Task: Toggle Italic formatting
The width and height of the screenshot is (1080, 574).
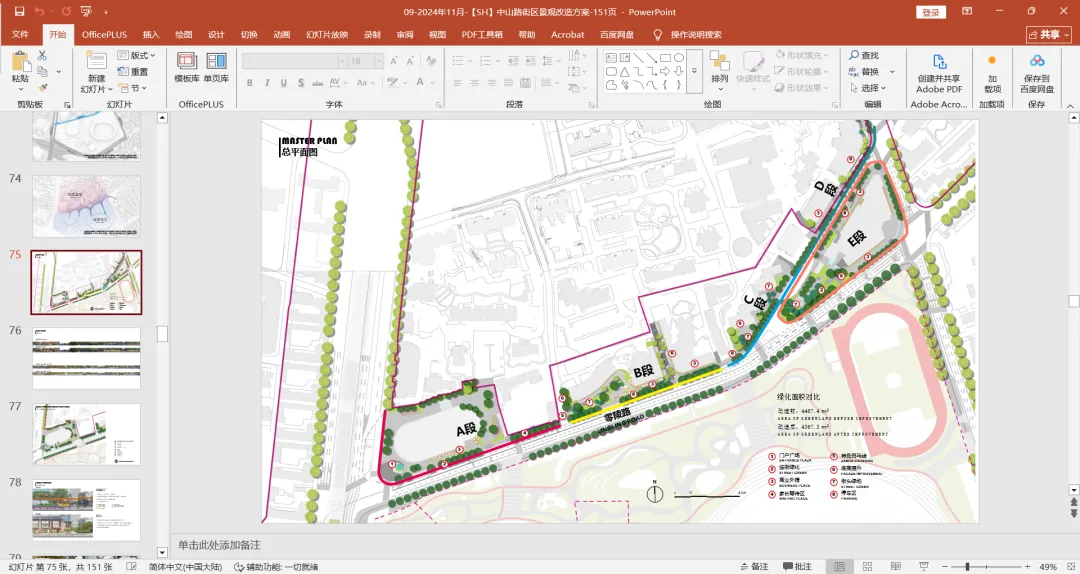Action: point(267,83)
